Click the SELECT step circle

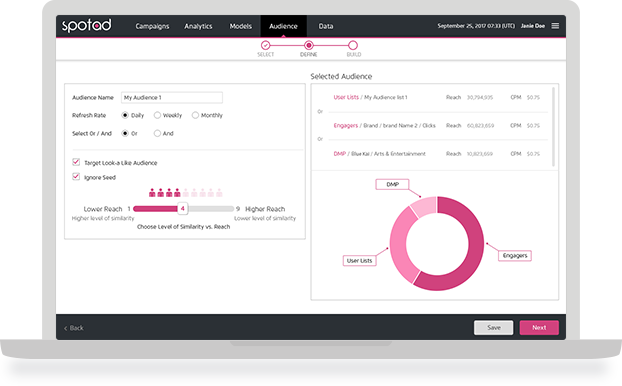click(265, 45)
